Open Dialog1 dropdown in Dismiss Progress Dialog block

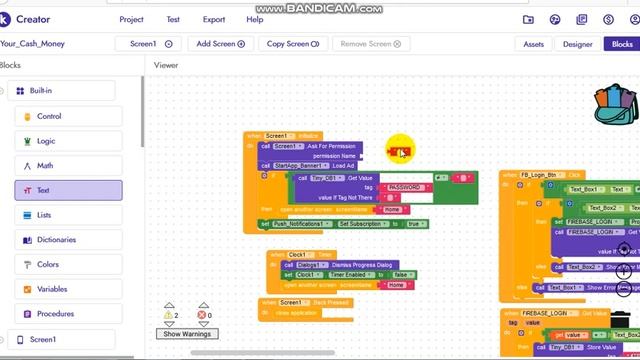312,265
